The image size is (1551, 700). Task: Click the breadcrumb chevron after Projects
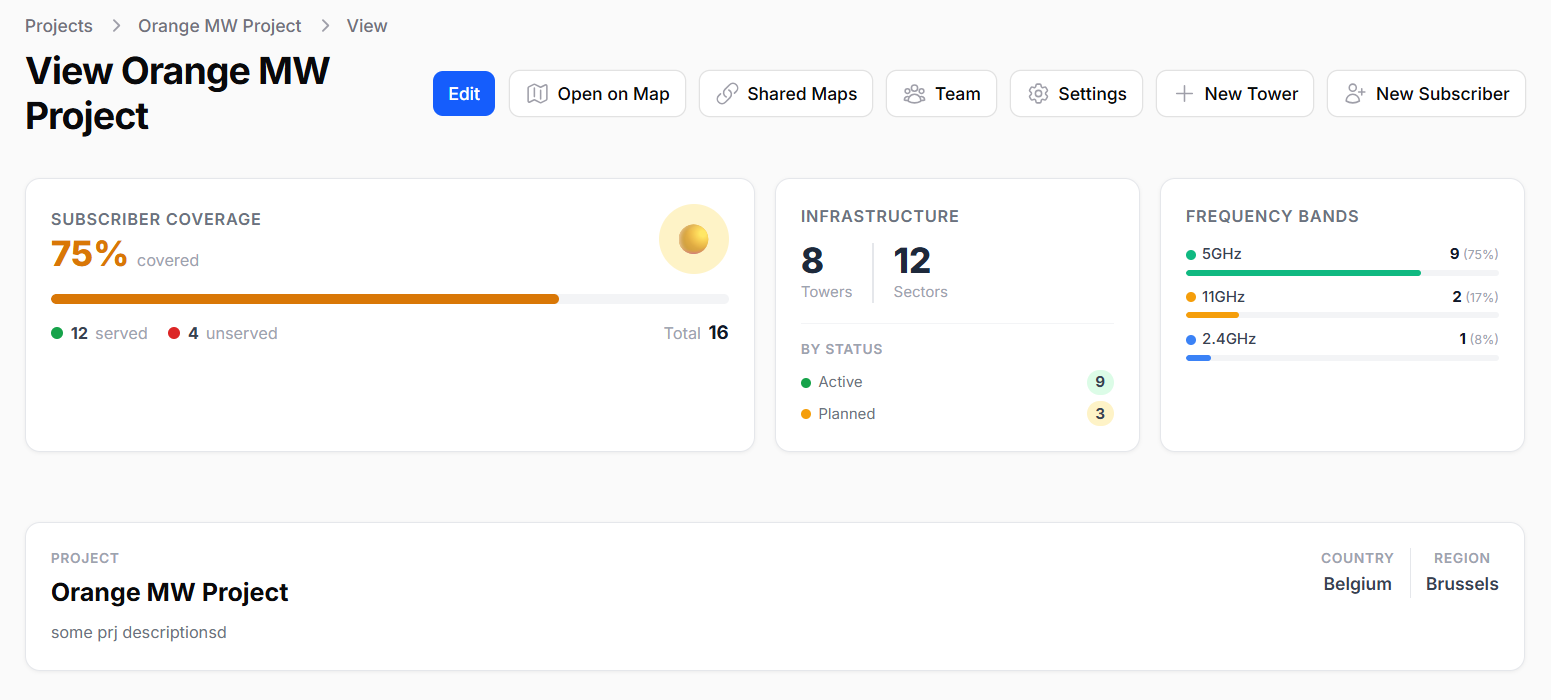tap(116, 26)
